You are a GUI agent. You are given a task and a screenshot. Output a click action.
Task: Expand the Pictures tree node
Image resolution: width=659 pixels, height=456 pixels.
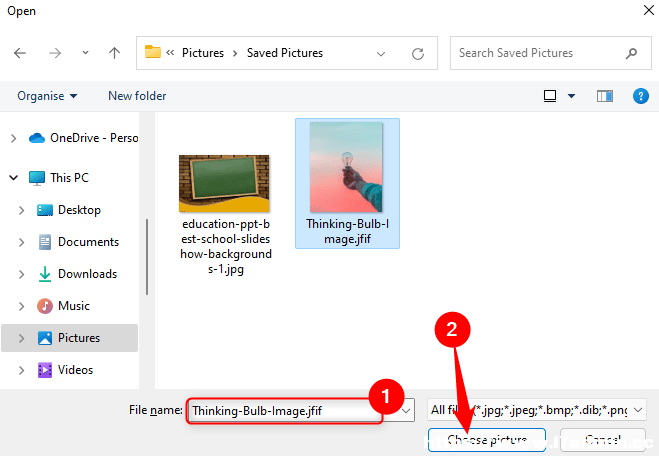[x=21, y=338]
